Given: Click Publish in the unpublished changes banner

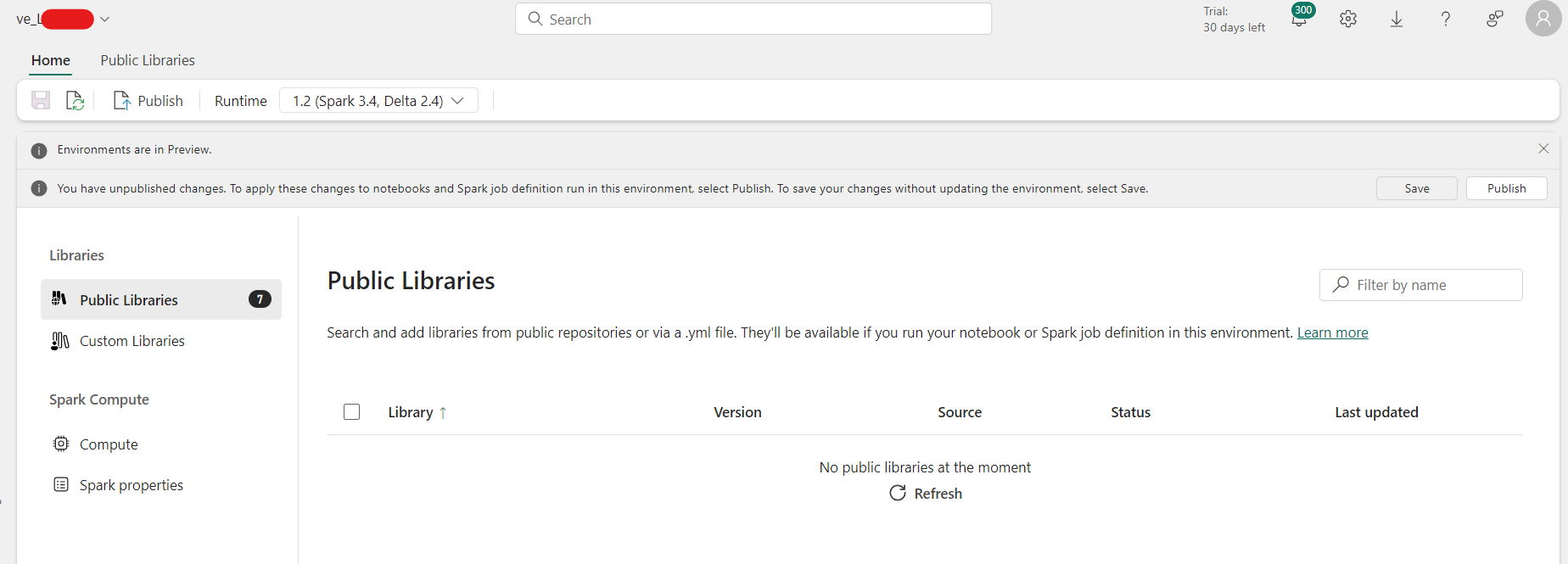Looking at the screenshot, I should 1507,188.
